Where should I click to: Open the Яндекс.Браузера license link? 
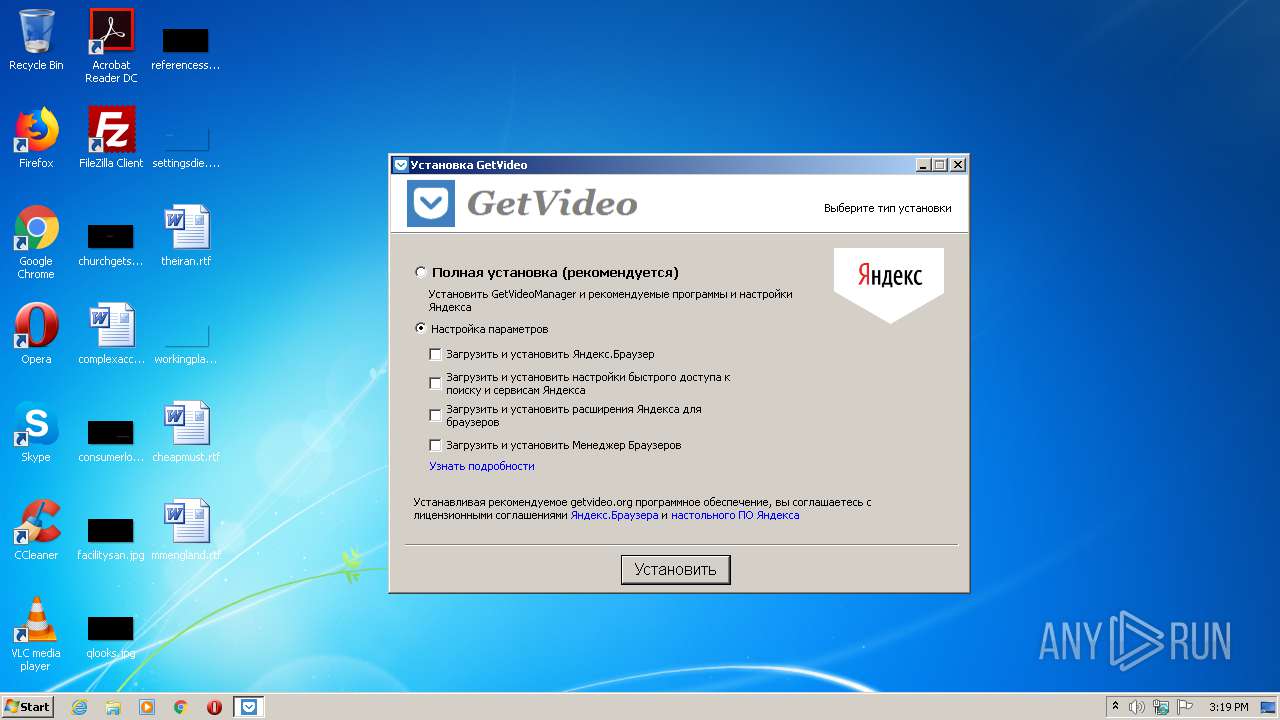click(x=614, y=515)
